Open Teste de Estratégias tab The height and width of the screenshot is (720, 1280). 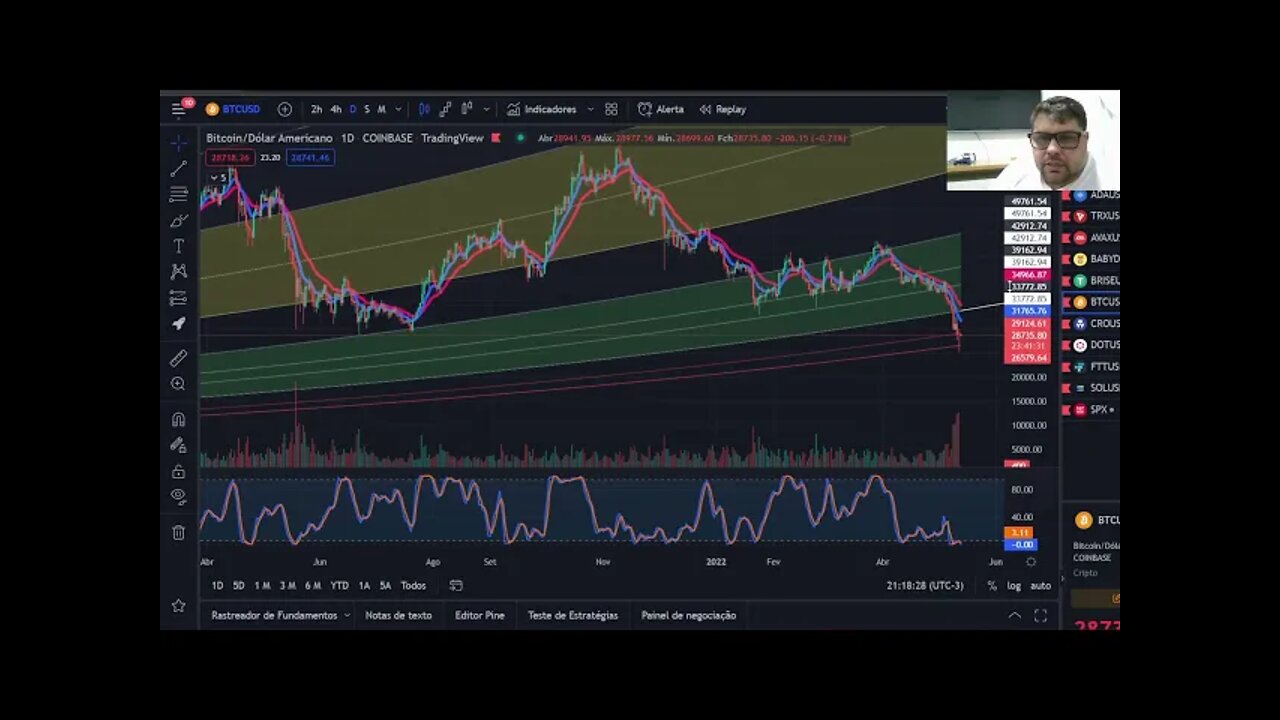pos(573,615)
